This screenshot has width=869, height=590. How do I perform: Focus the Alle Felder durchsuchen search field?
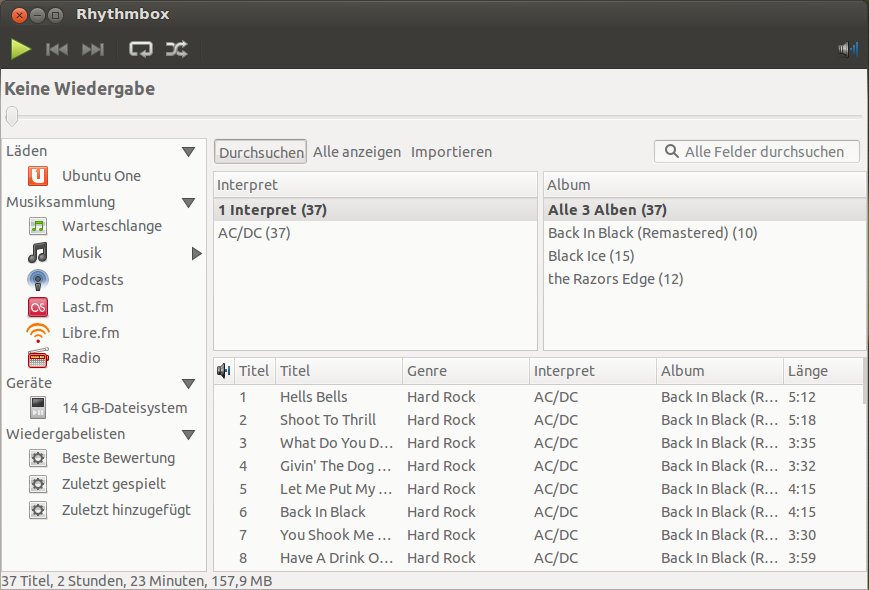(756, 151)
